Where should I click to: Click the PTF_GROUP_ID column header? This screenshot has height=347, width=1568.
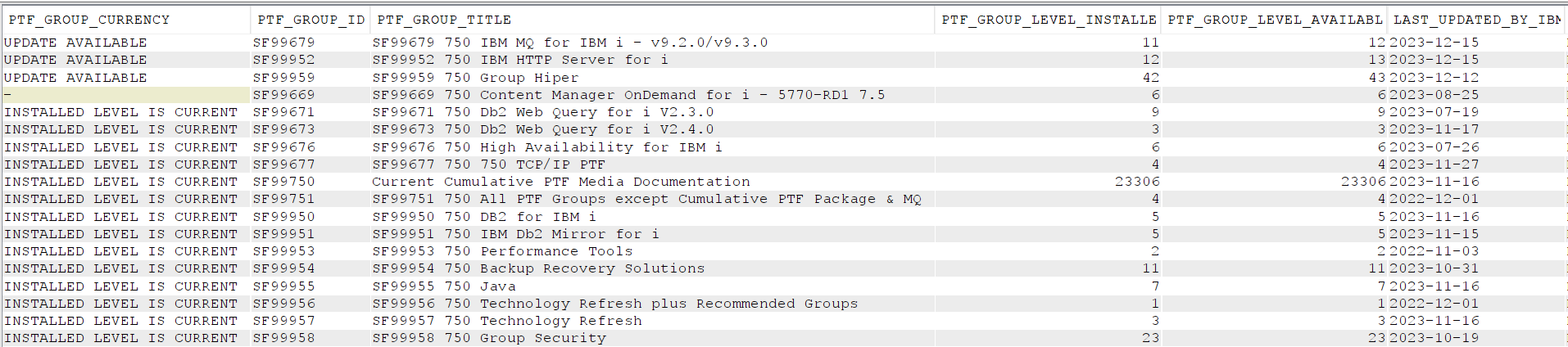click(310, 20)
